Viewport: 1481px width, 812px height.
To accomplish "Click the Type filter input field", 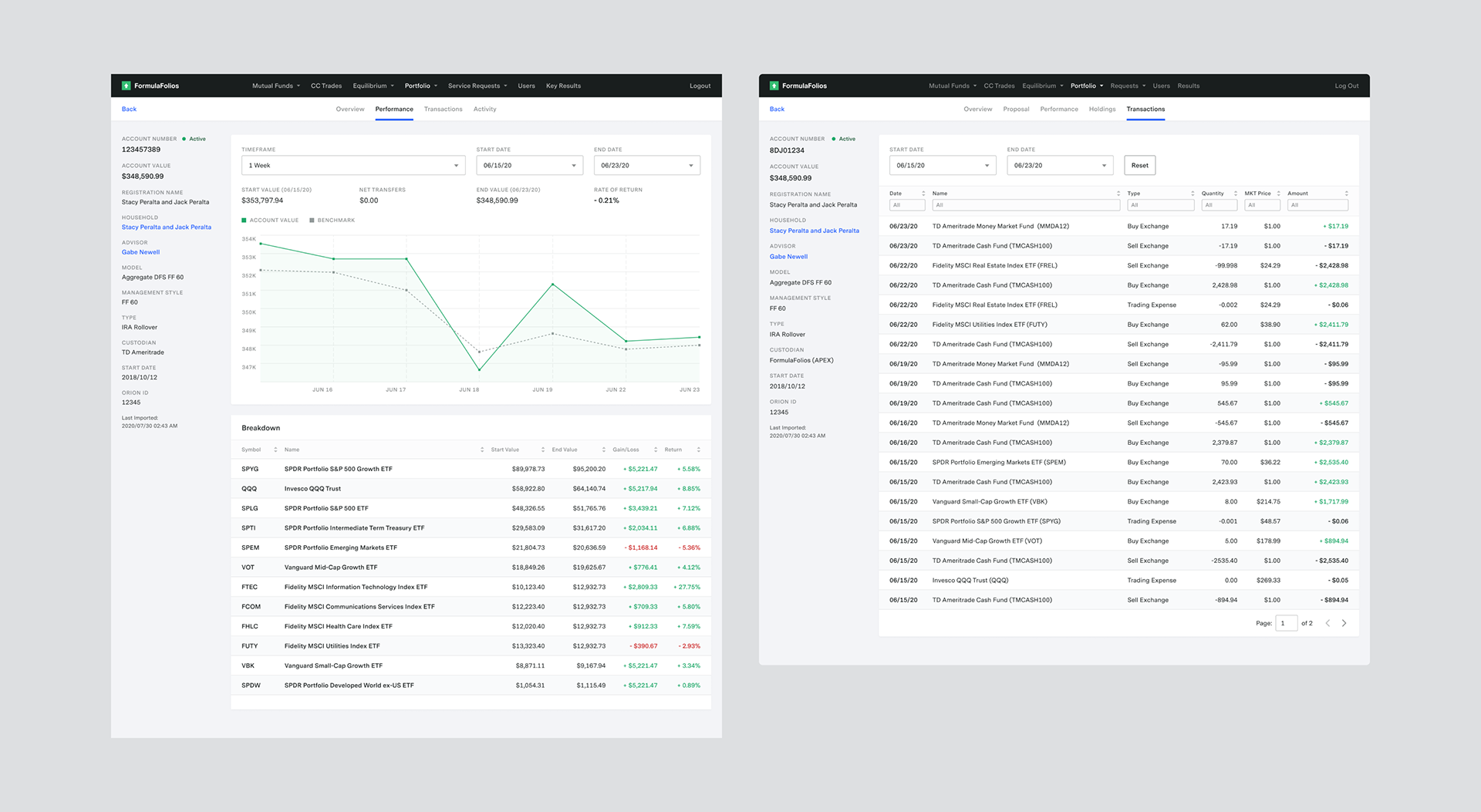I will pyautogui.click(x=1161, y=205).
